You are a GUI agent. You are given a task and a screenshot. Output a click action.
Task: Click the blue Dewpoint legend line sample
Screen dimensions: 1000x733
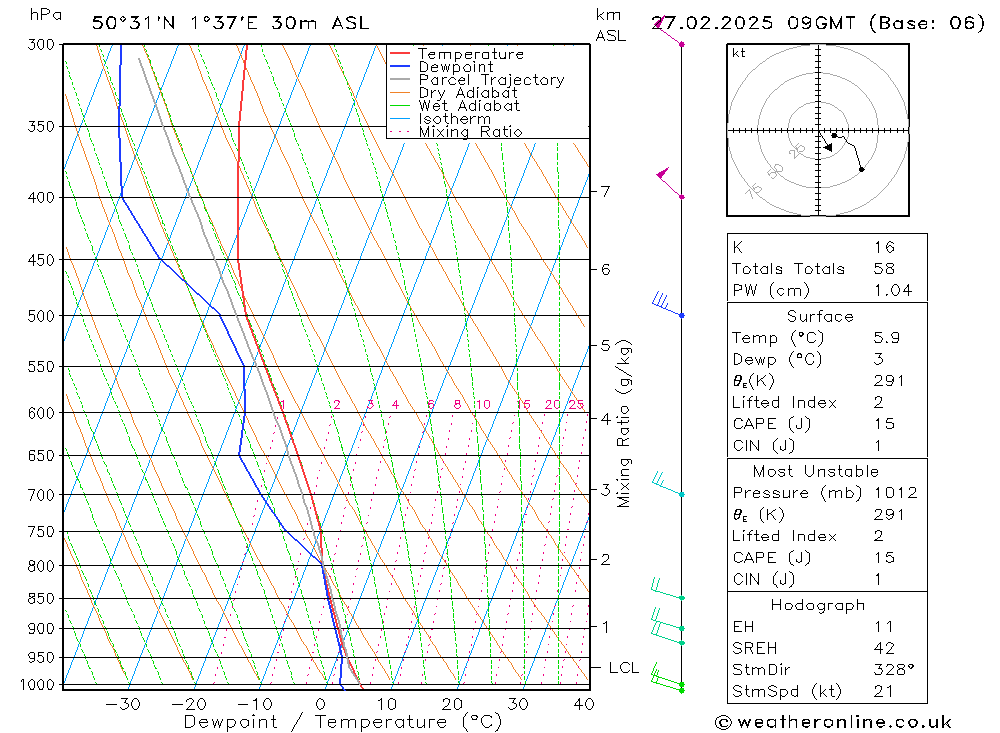coord(399,66)
